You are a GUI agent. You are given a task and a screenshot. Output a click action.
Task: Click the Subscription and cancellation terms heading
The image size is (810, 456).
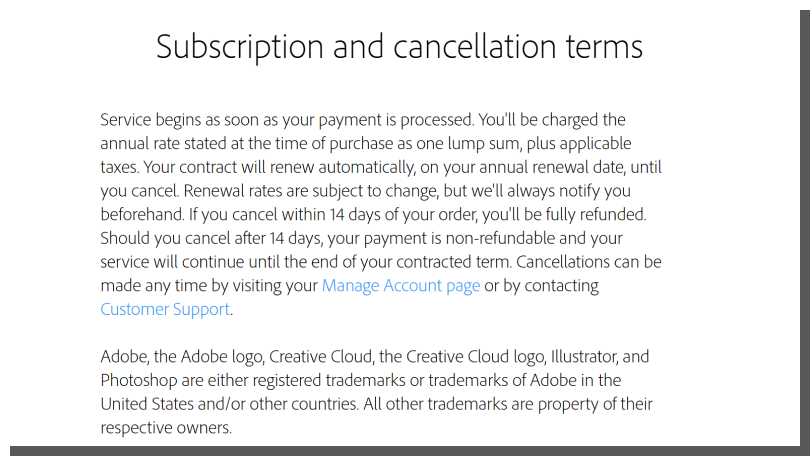(399, 47)
